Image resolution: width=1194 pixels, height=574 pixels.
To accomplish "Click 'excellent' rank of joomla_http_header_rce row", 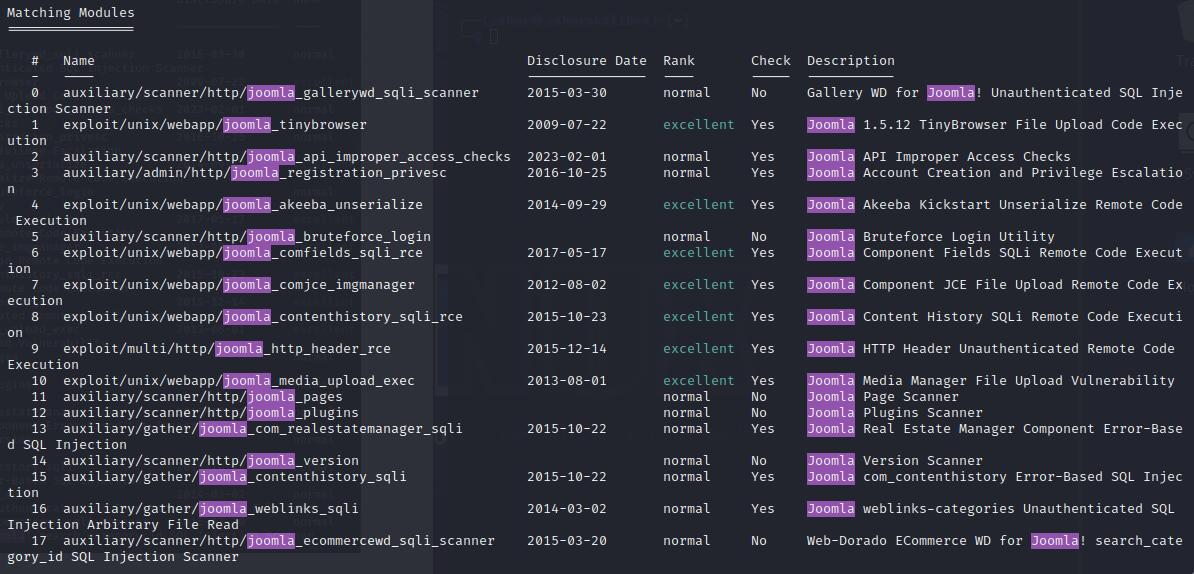I will 699,349.
